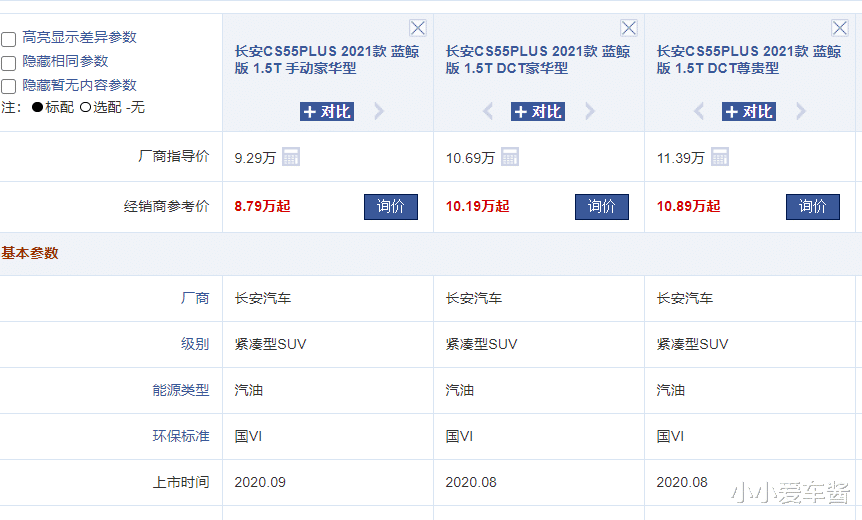This screenshot has width=862, height=520.
Task: Shift 手动豪华型 column right with arrow
Action: click(379, 111)
